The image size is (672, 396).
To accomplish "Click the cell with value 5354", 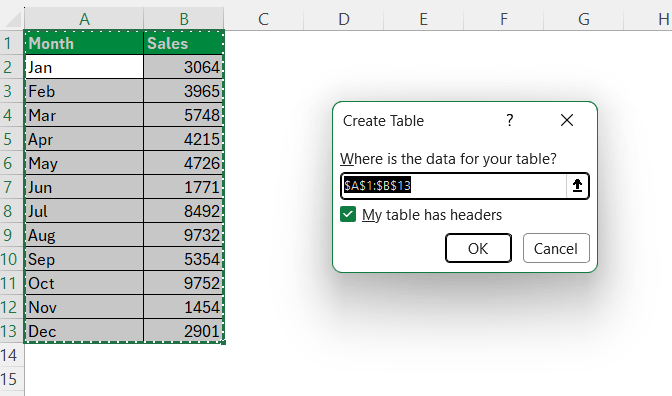I will coord(184,259).
